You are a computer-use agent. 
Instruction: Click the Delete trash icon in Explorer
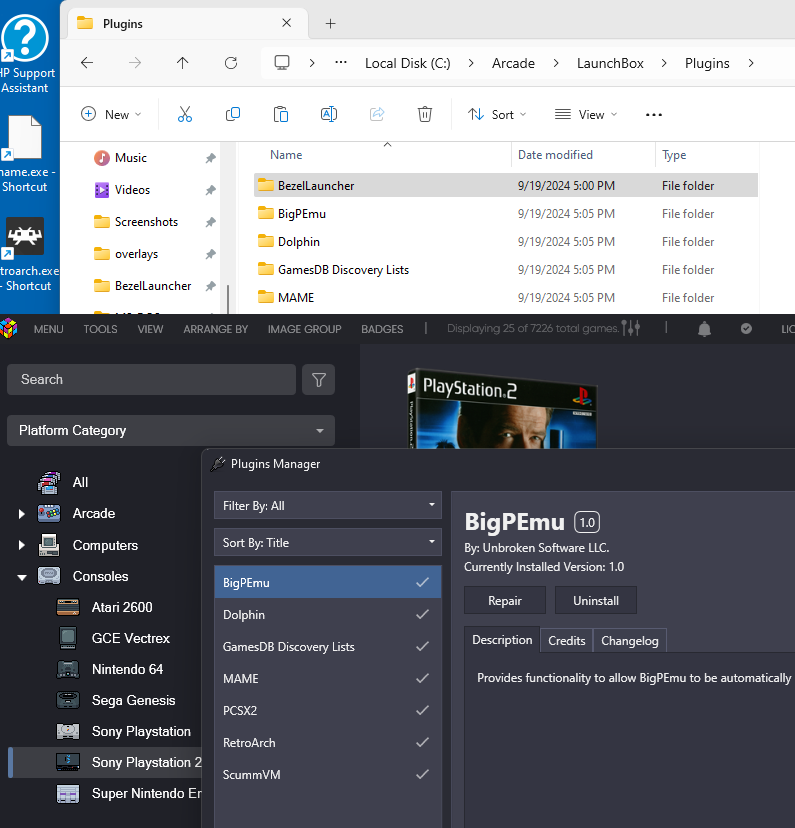pos(425,114)
